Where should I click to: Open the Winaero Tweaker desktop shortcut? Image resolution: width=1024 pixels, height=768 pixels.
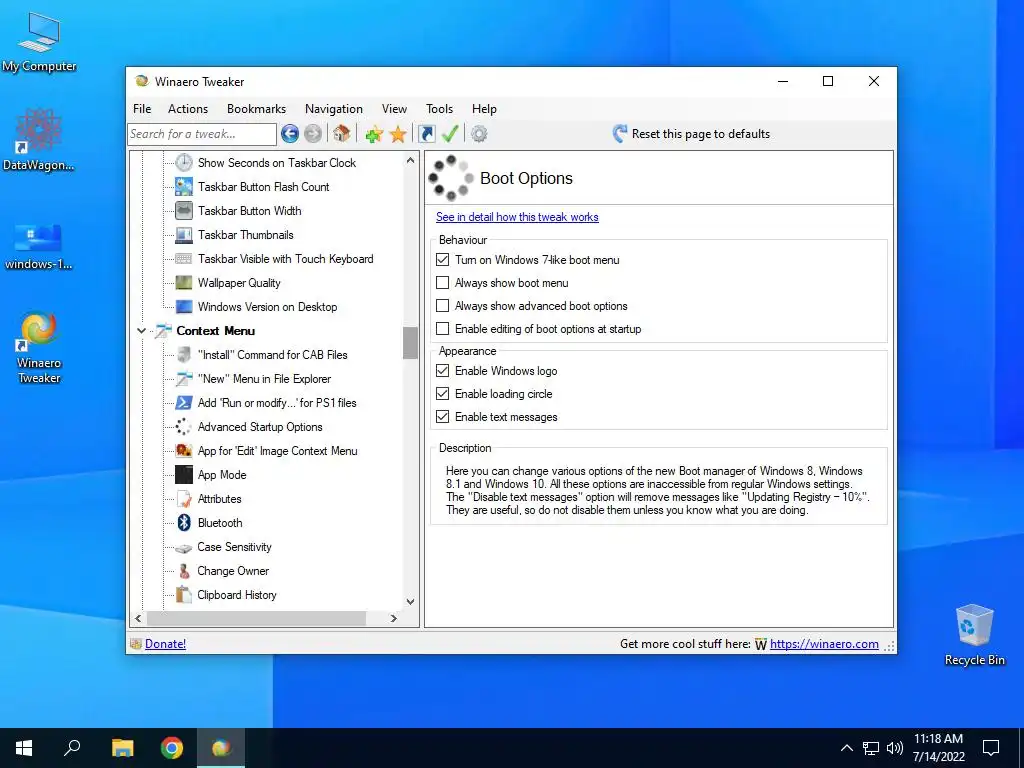(39, 347)
